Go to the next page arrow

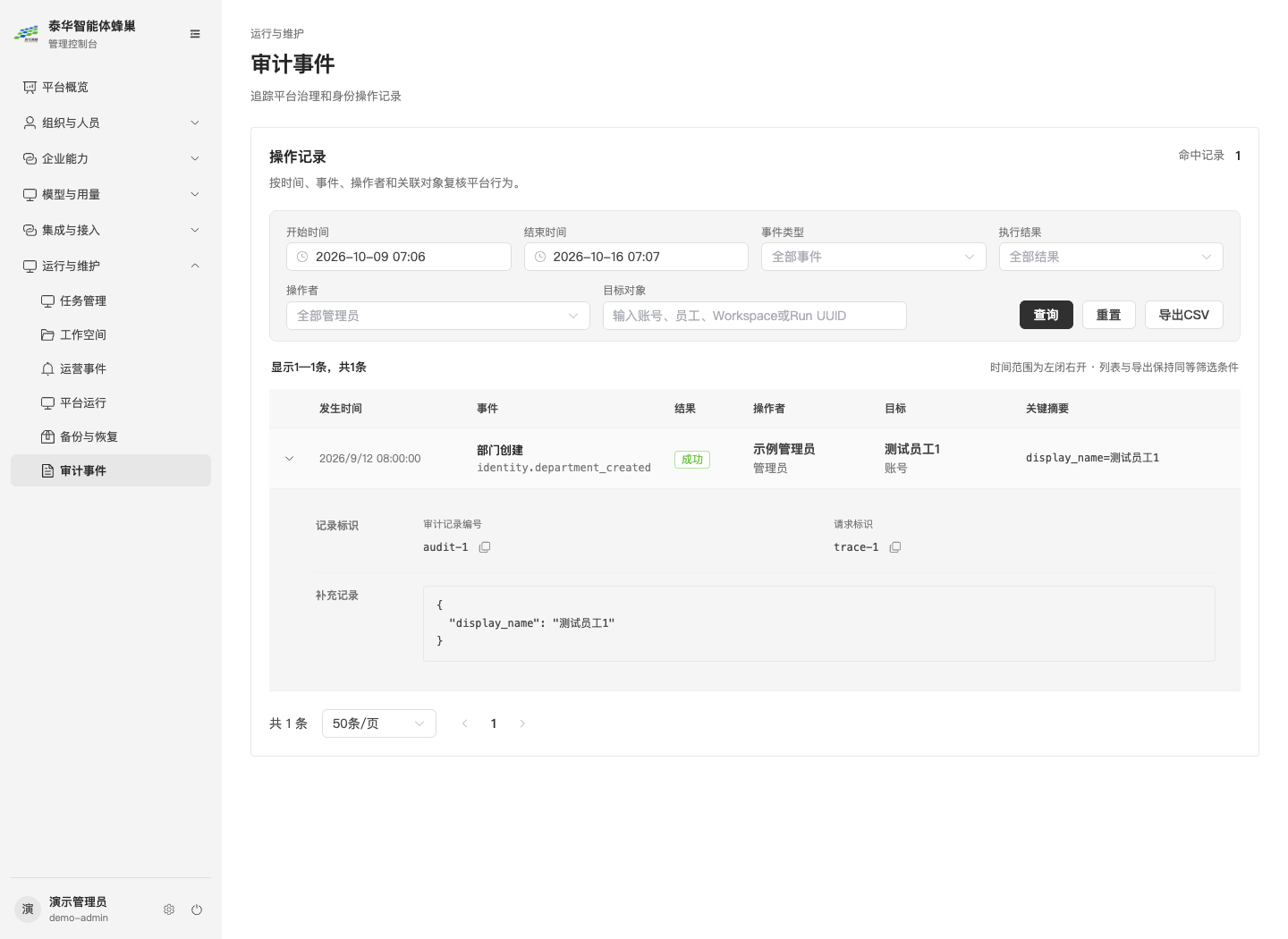(522, 723)
